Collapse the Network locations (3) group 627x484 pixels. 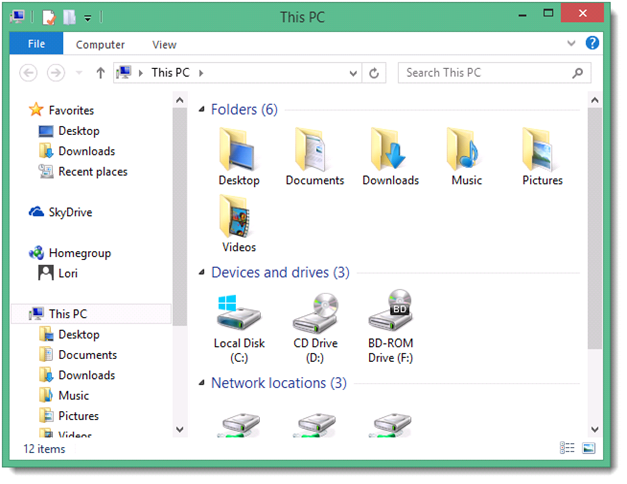tap(202, 383)
